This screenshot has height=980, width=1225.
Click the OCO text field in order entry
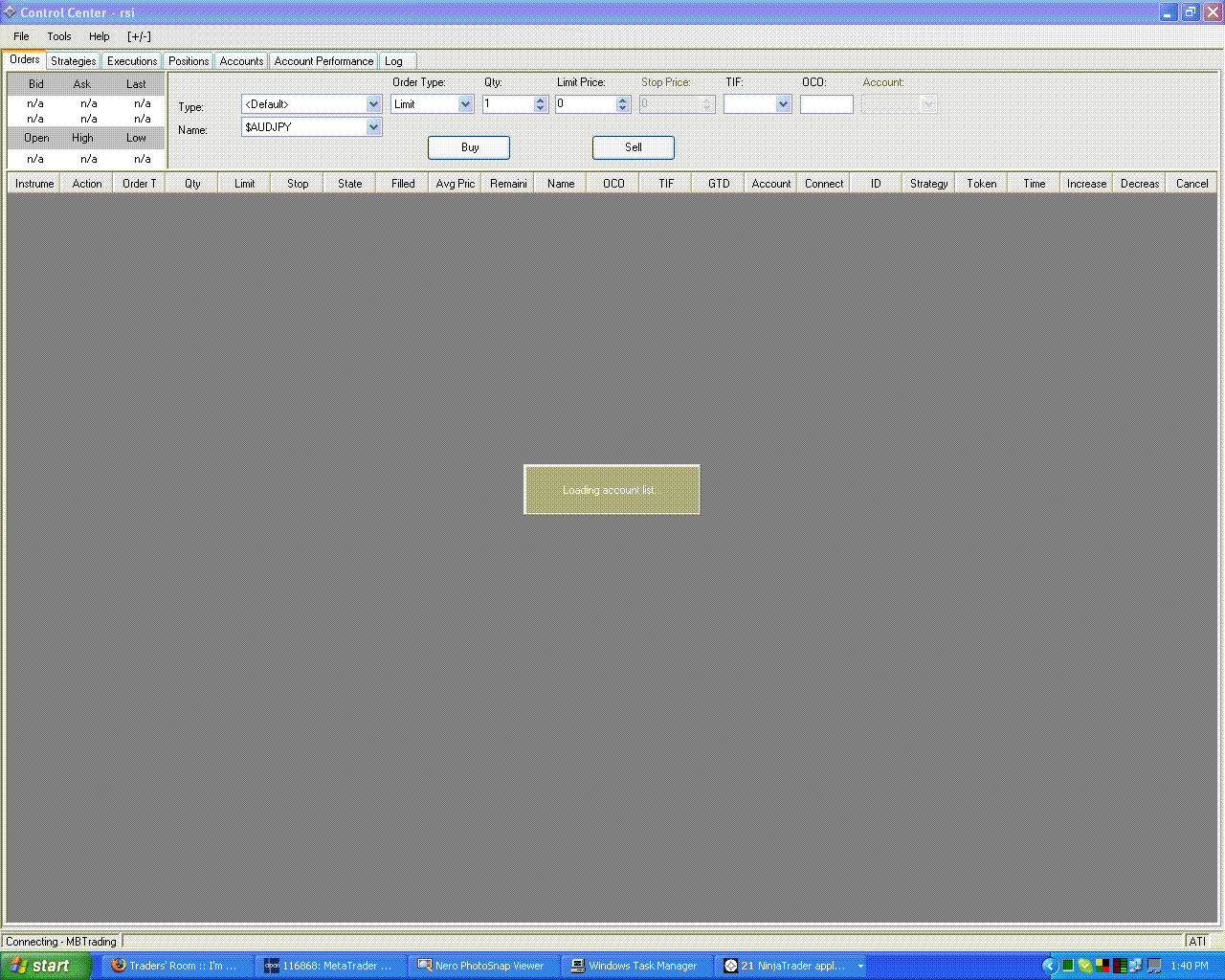pos(827,104)
